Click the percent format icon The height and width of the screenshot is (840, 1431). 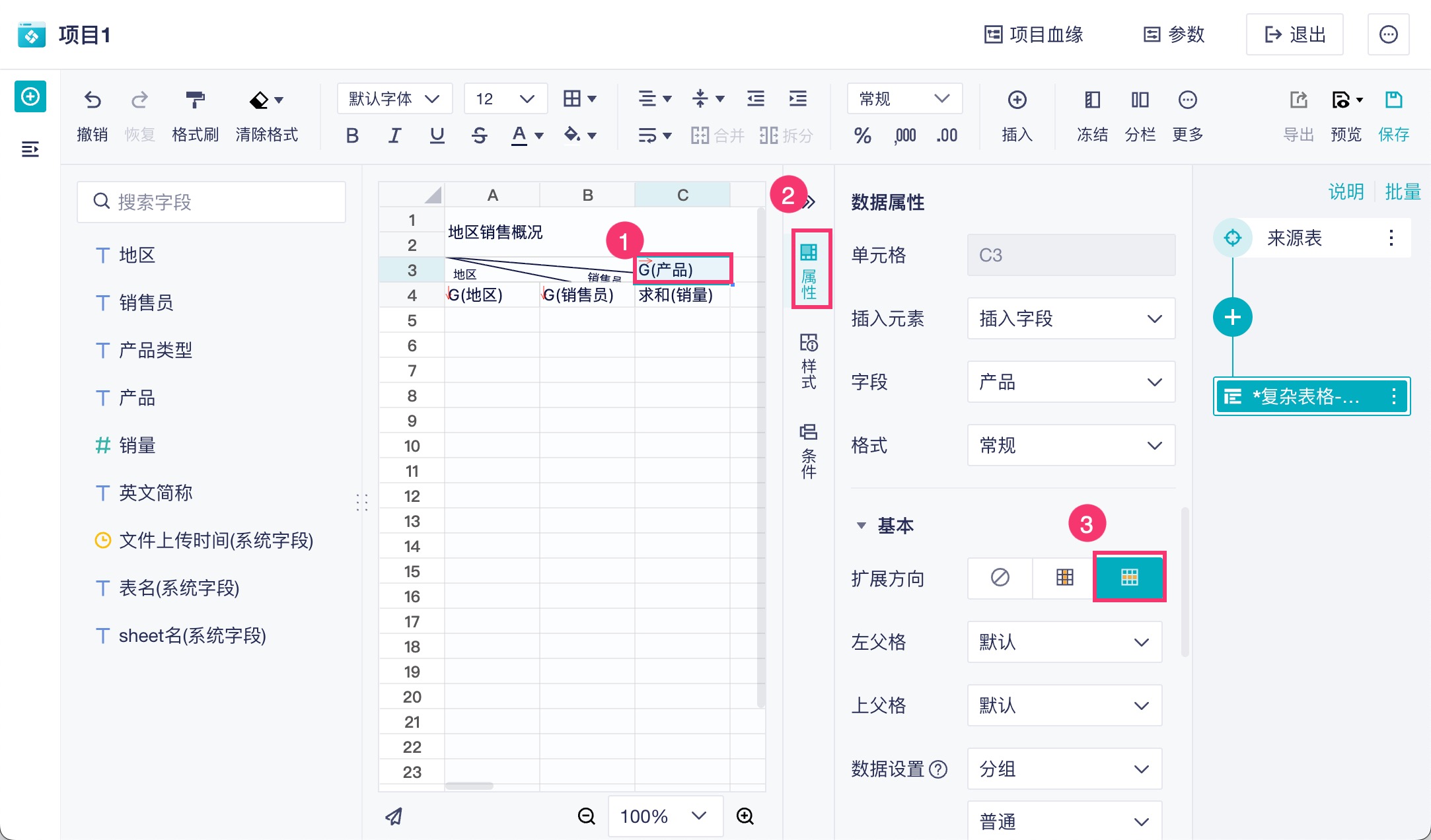[x=862, y=135]
